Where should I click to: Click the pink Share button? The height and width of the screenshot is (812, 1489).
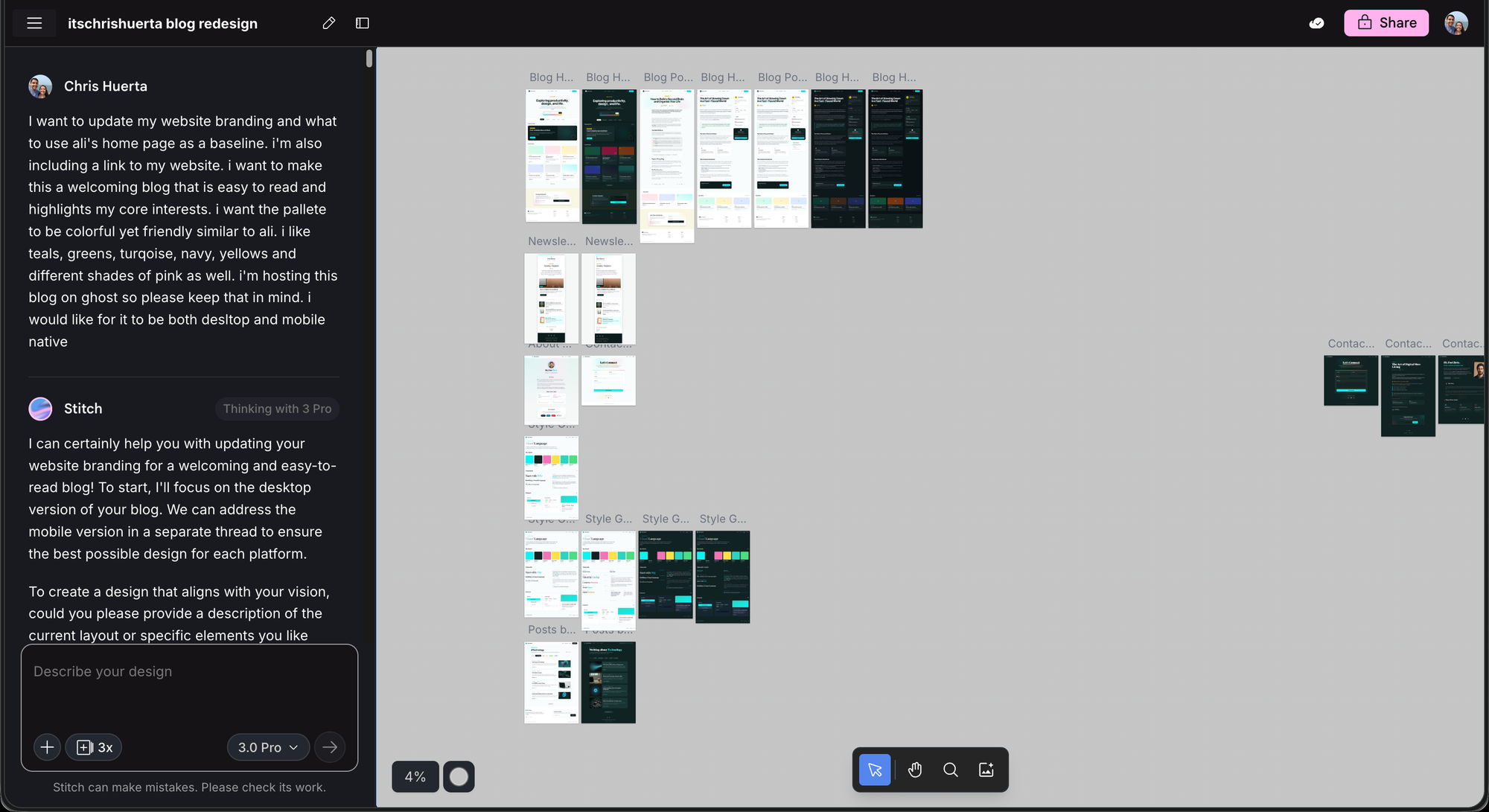click(1386, 23)
